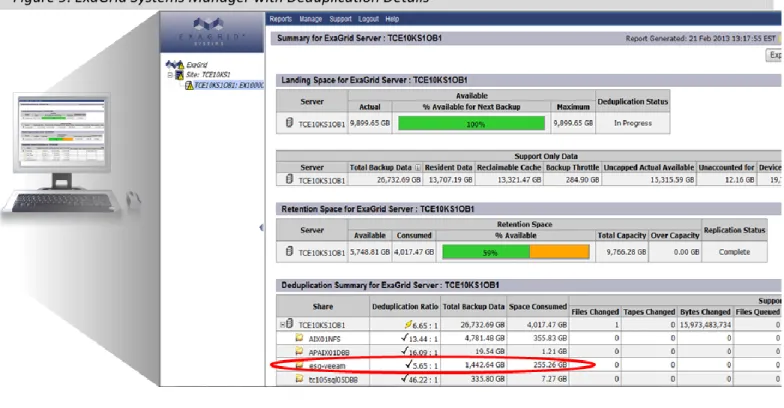Viewport: 784px width, 408px height.
Task: Open the AIX01NFS share row
Action: (x=324, y=338)
